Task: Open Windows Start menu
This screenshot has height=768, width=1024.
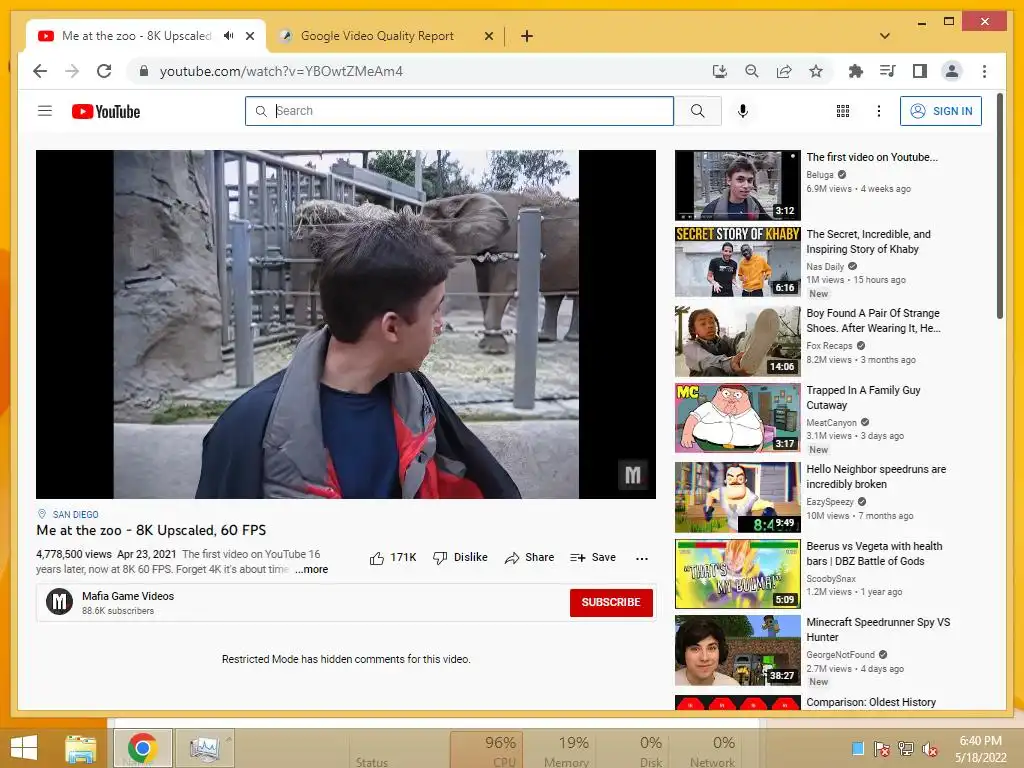Action: click(x=24, y=748)
